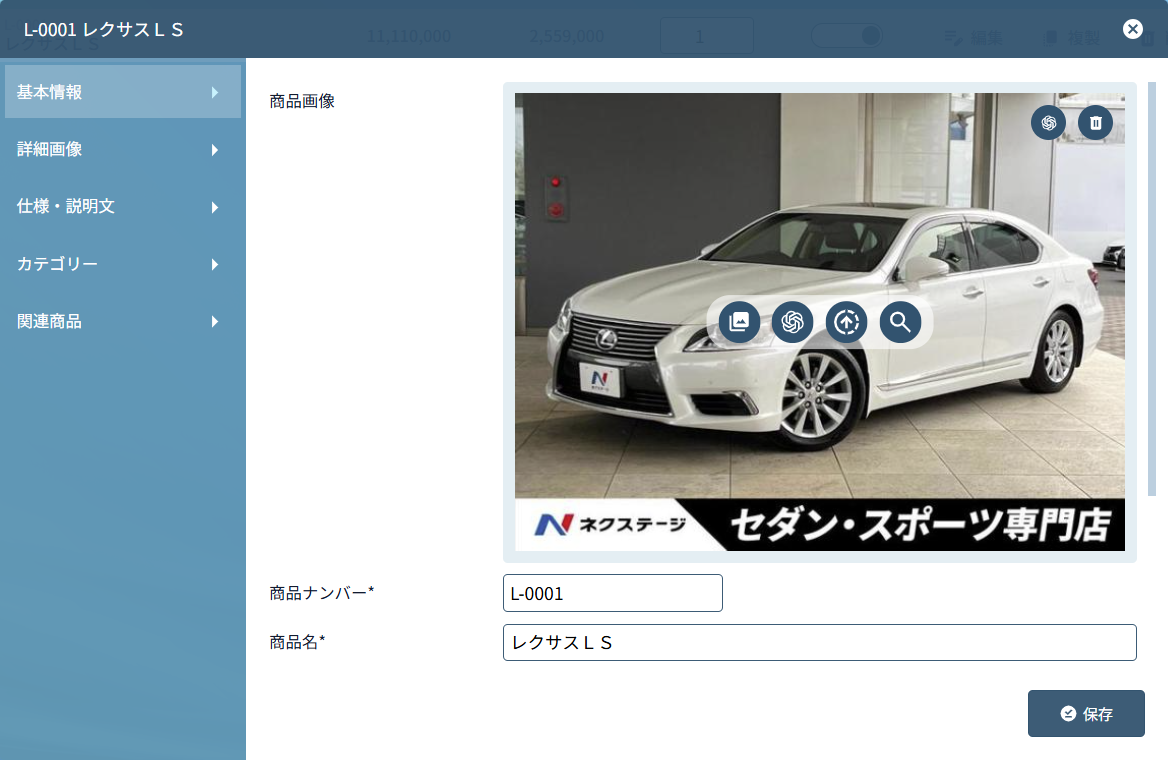
Task: Open the 詳細画像 section
Action: click(x=123, y=149)
